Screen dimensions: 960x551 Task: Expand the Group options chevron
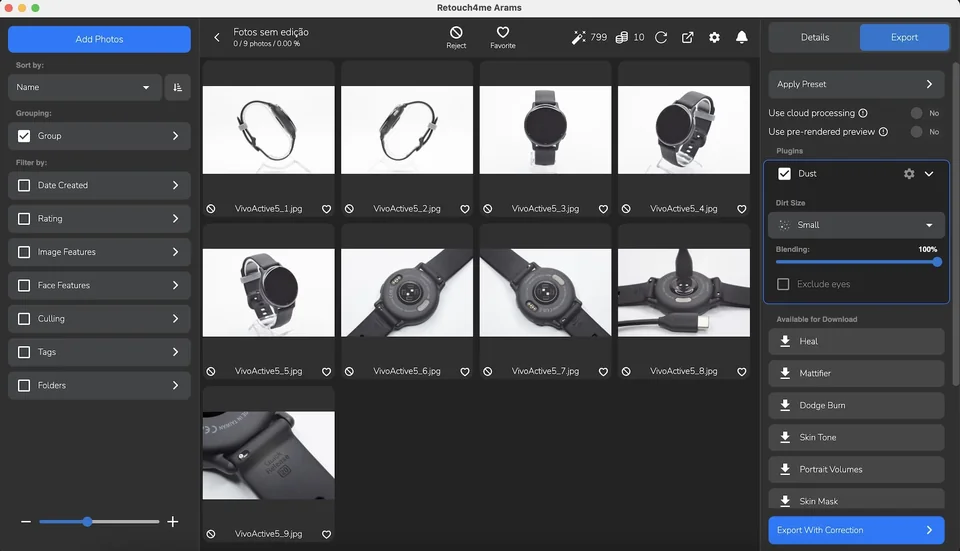coord(176,136)
